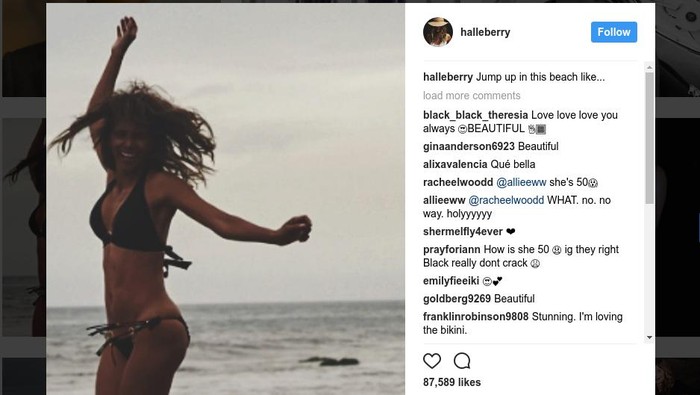Click the comment speech bubble icon
This screenshot has height=395, width=700.
(x=462, y=361)
